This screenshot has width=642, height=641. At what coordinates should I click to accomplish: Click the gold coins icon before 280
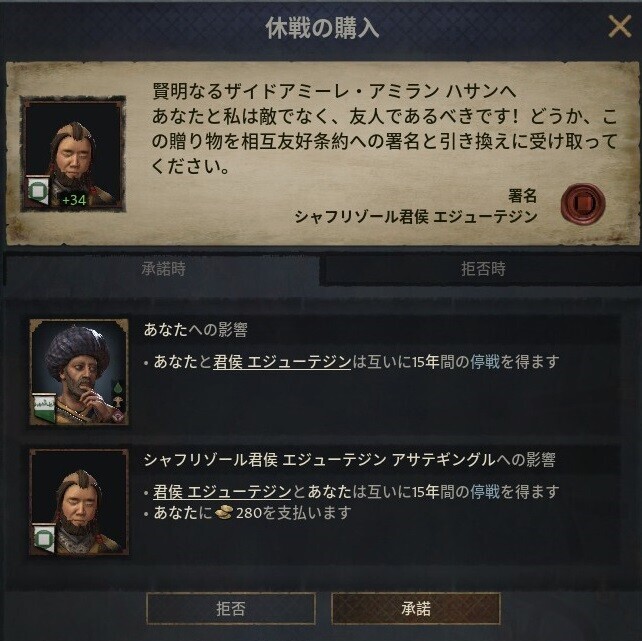coord(224,512)
